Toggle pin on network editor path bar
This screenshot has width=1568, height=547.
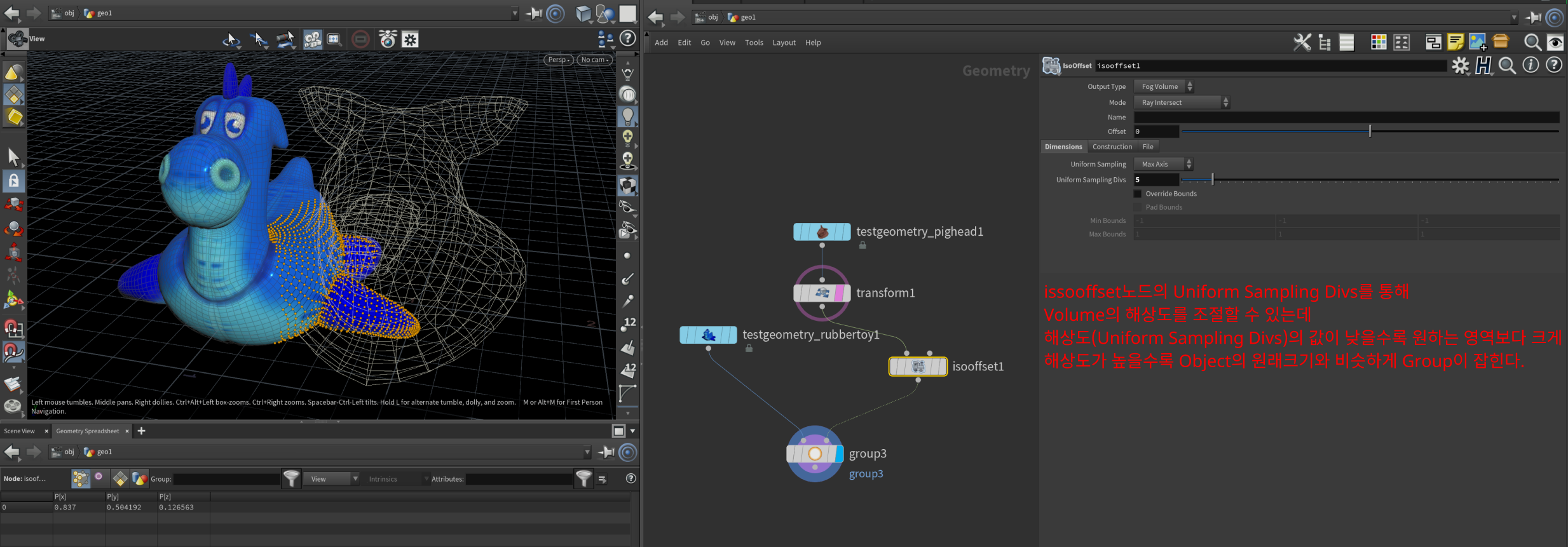pos(1532,17)
